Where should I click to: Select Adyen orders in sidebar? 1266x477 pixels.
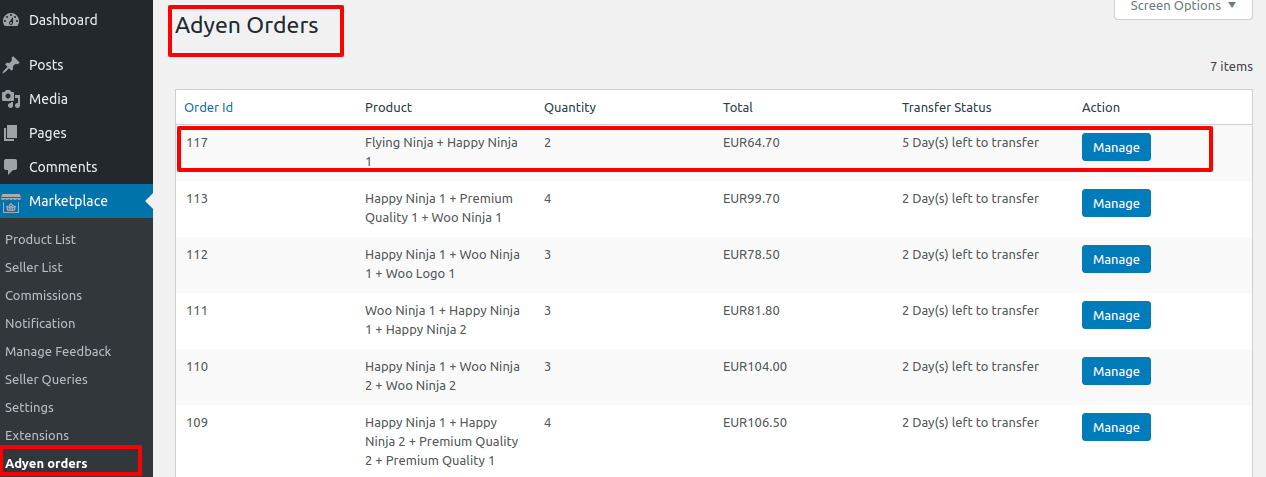coord(46,463)
